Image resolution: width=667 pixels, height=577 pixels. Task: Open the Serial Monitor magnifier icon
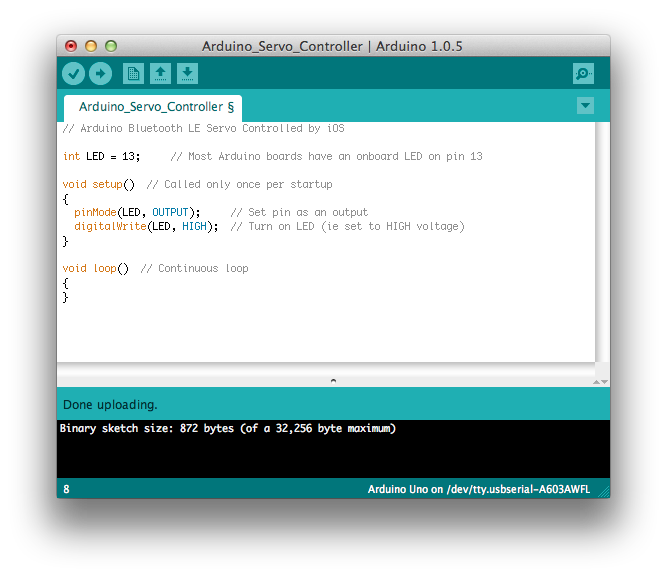click(x=583, y=74)
